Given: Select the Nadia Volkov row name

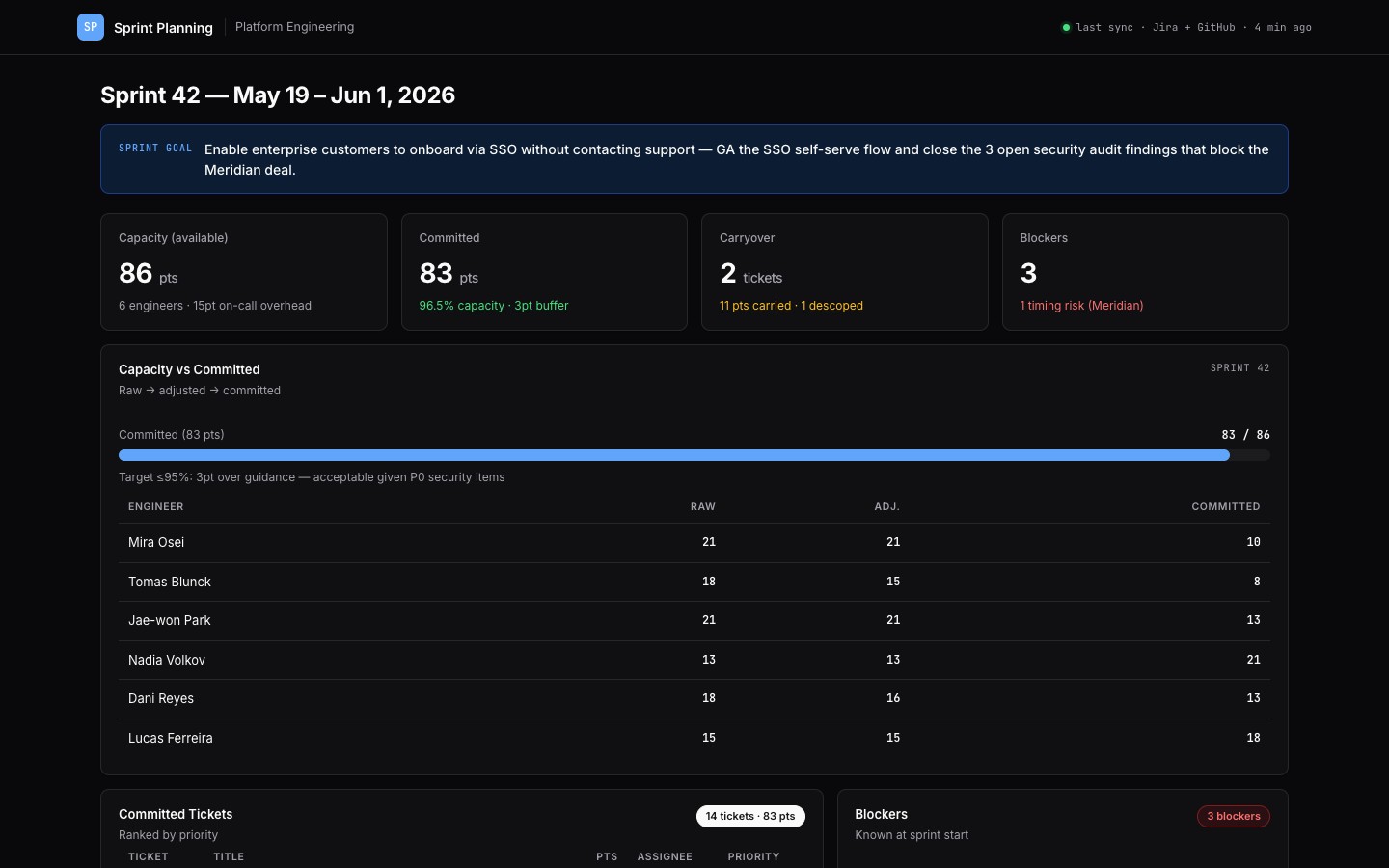Looking at the screenshot, I should tap(167, 660).
